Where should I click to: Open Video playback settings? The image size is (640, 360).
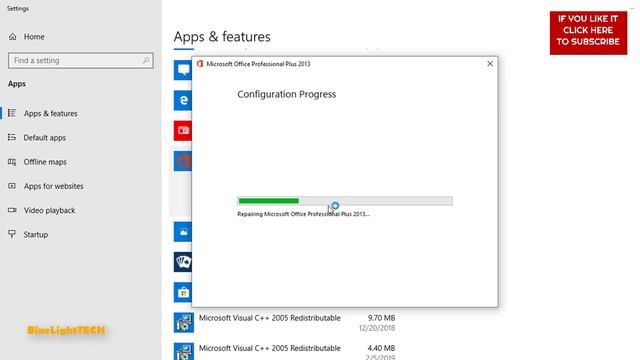[x=49, y=211]
